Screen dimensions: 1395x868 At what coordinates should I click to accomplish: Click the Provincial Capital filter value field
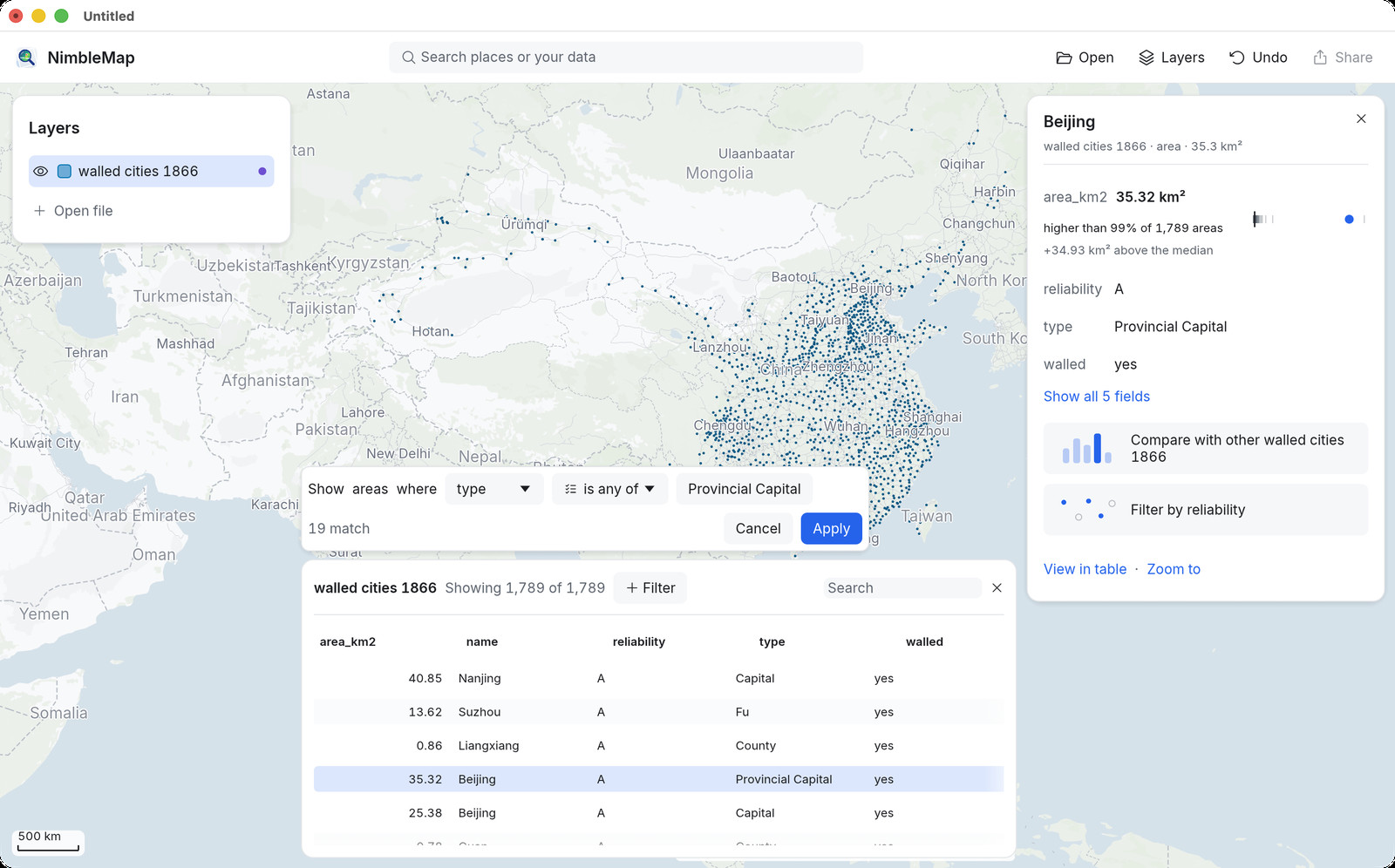(x=745, y=489)
